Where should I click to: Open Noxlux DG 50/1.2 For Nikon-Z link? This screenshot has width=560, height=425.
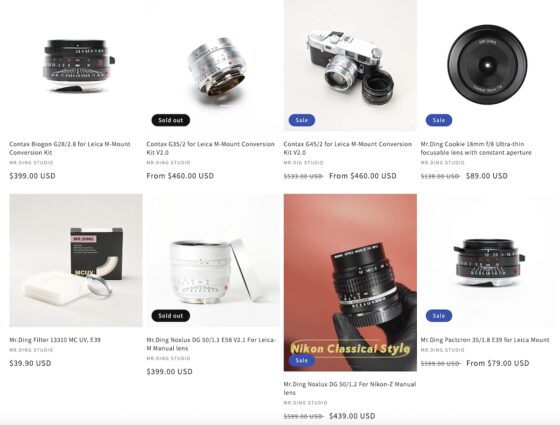coord(350,388)
